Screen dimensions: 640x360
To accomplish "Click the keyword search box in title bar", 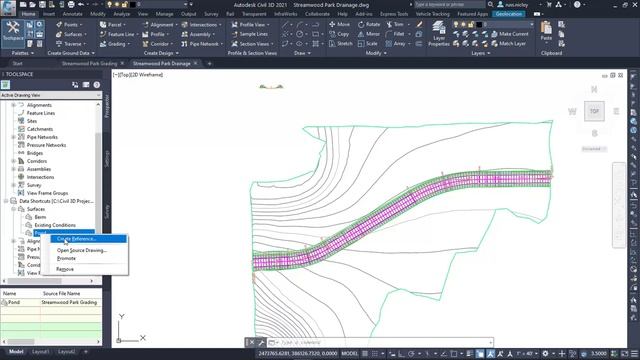I will (x=449, y=5).
